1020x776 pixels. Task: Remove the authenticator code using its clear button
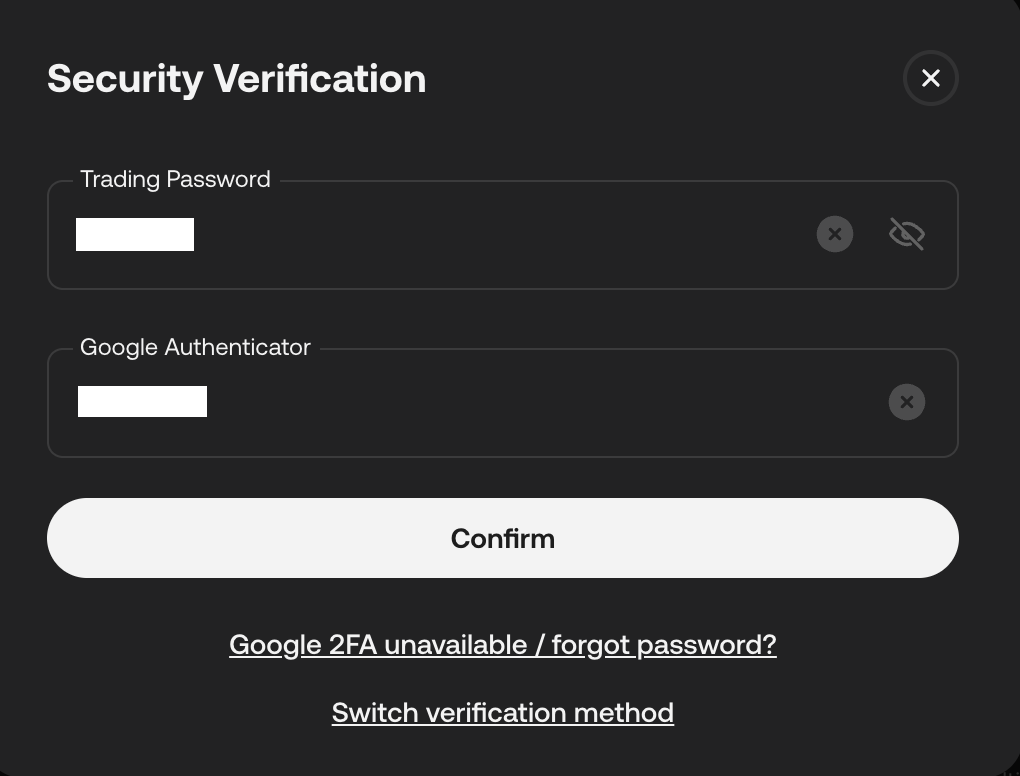(906, 402)
